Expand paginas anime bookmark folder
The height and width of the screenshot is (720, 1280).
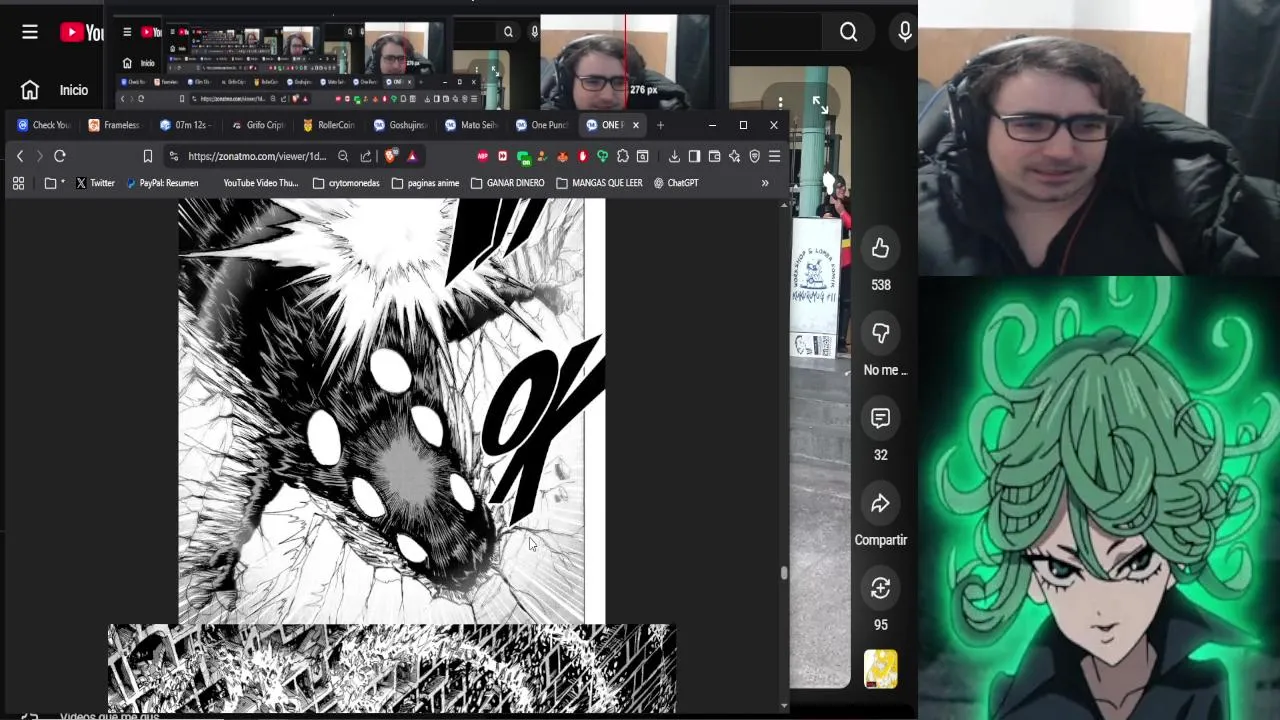[x=425, y=183]
